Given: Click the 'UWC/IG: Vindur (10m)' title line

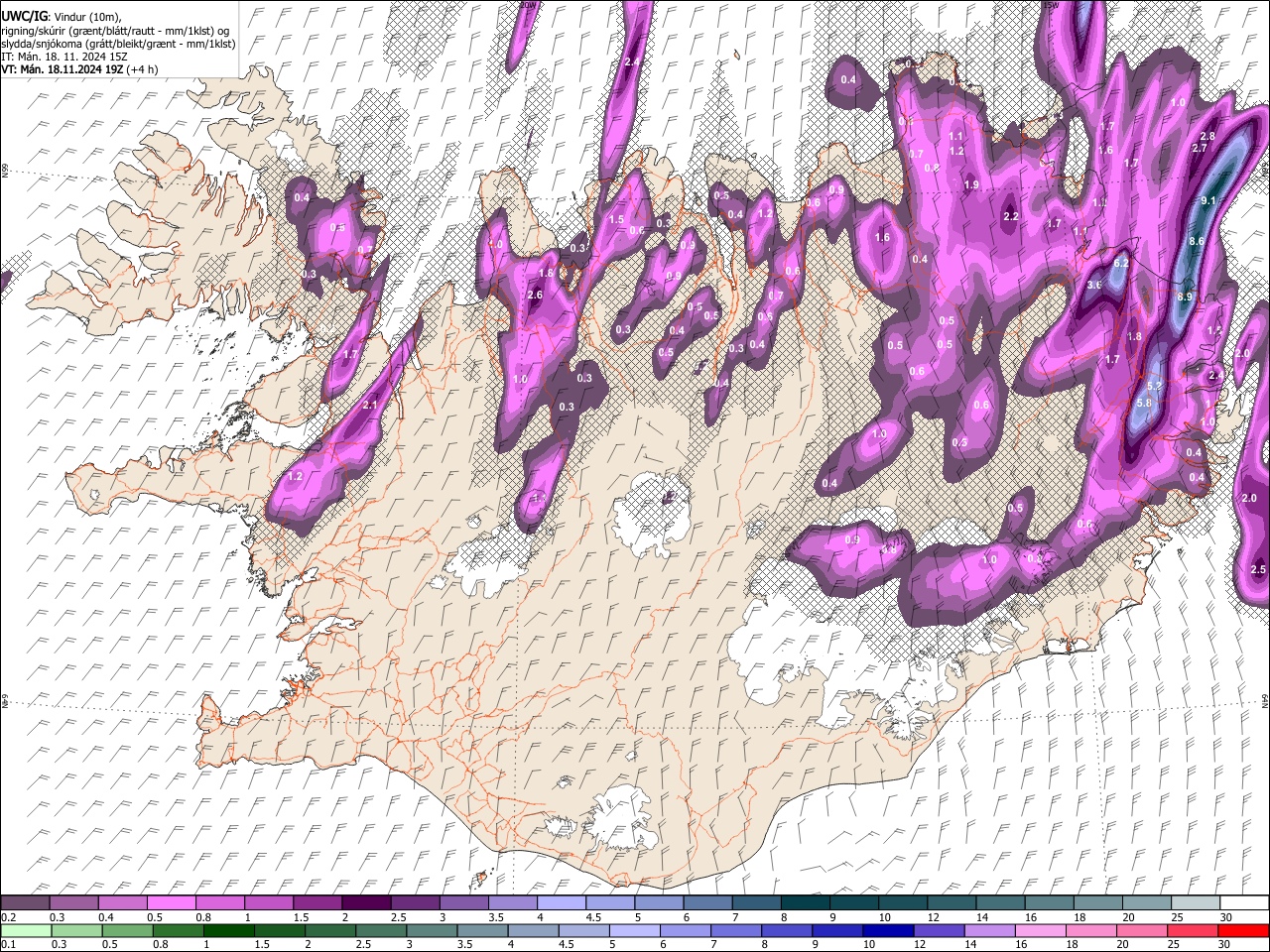Looking at the screenshot, I should [x=62, y=17].
